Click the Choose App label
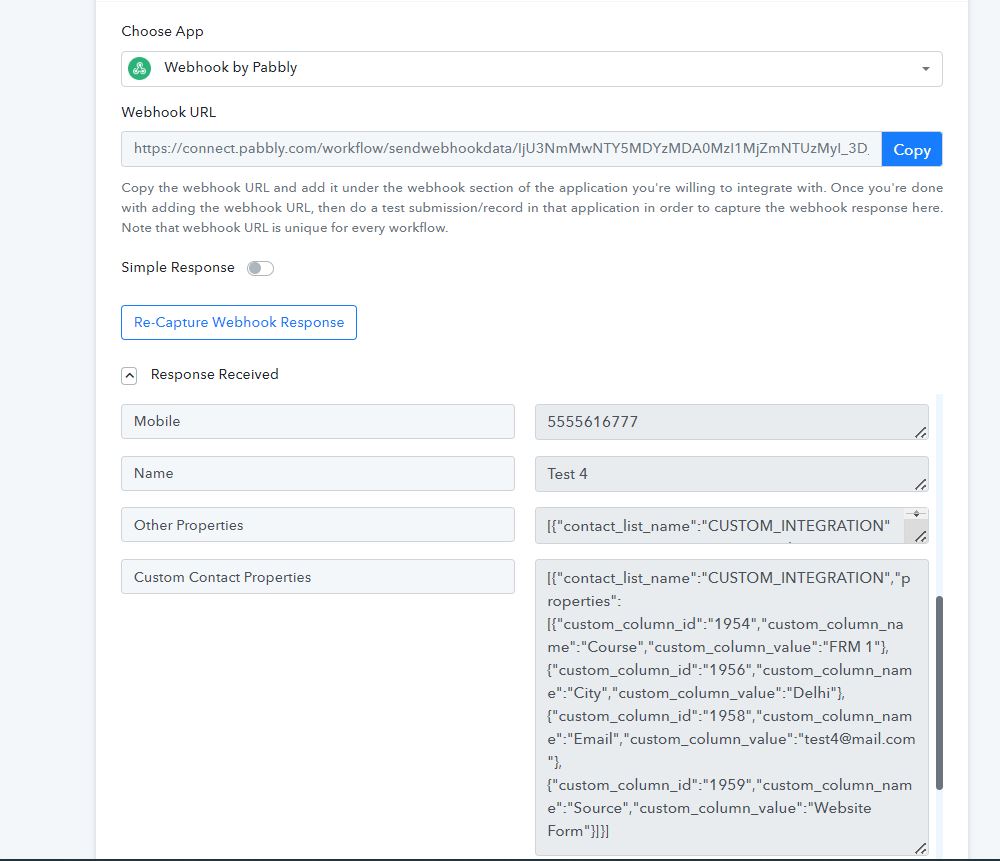 coord(163,31)
